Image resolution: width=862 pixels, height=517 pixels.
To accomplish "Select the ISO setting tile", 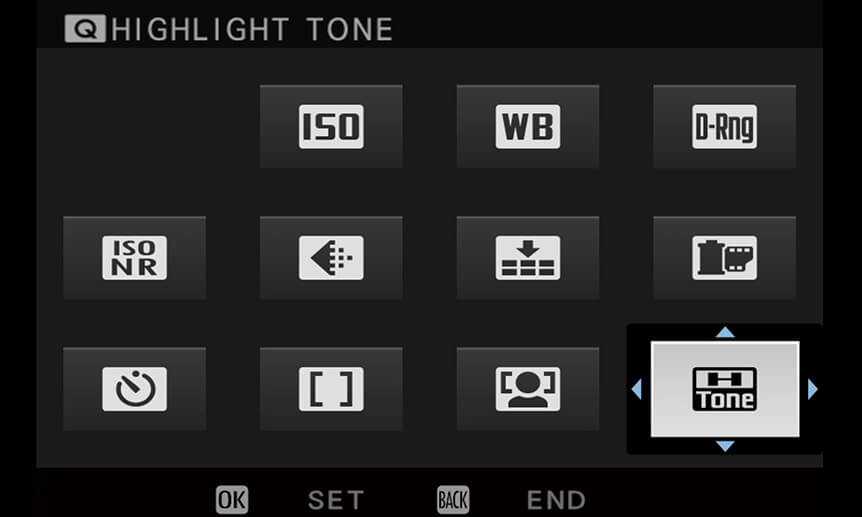I will click(331, 126).
